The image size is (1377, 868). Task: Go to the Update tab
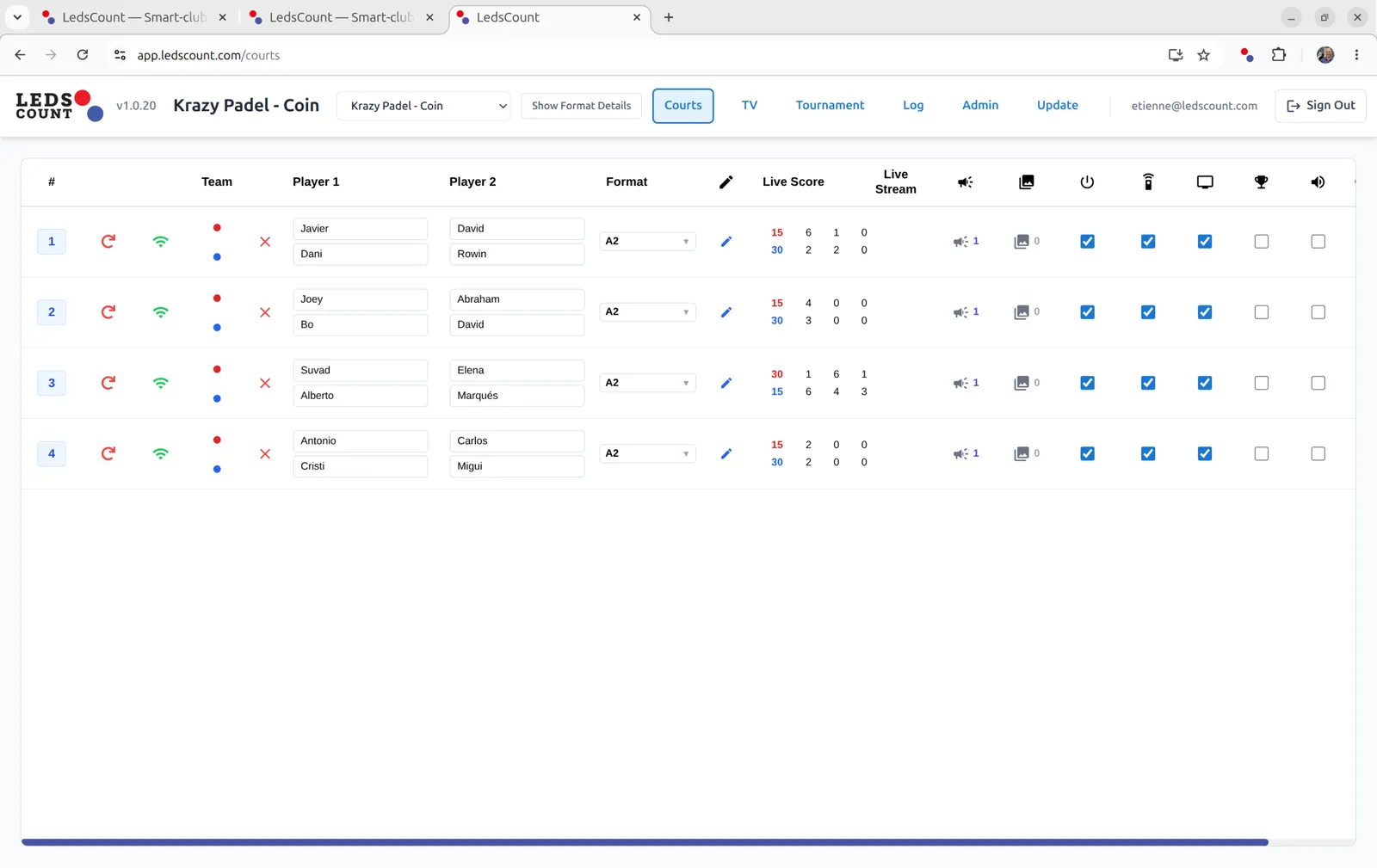(1057, 105)
